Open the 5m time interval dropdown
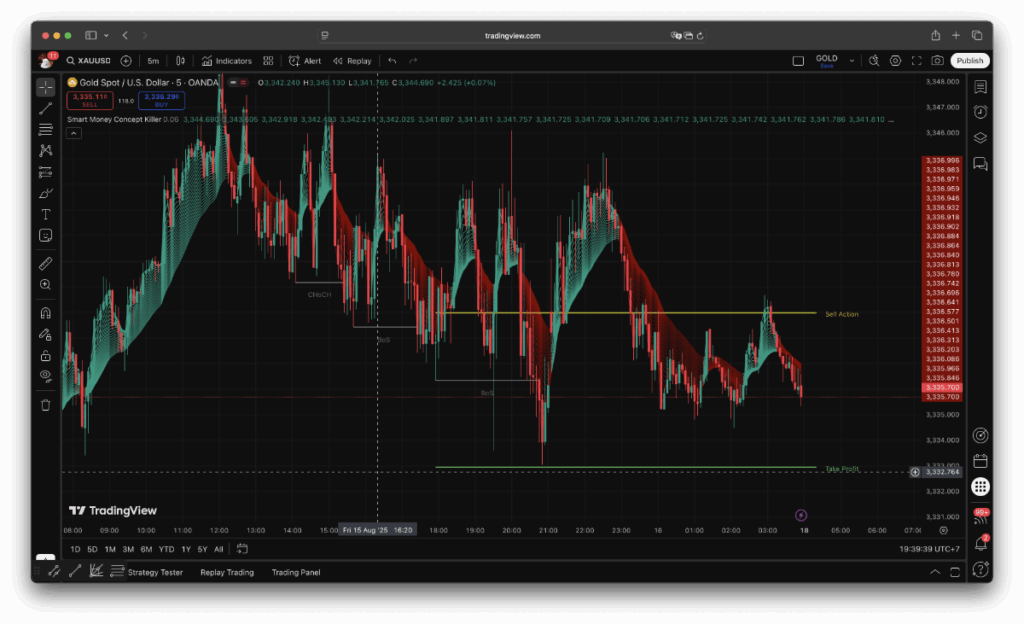 [x=153, y=61]
